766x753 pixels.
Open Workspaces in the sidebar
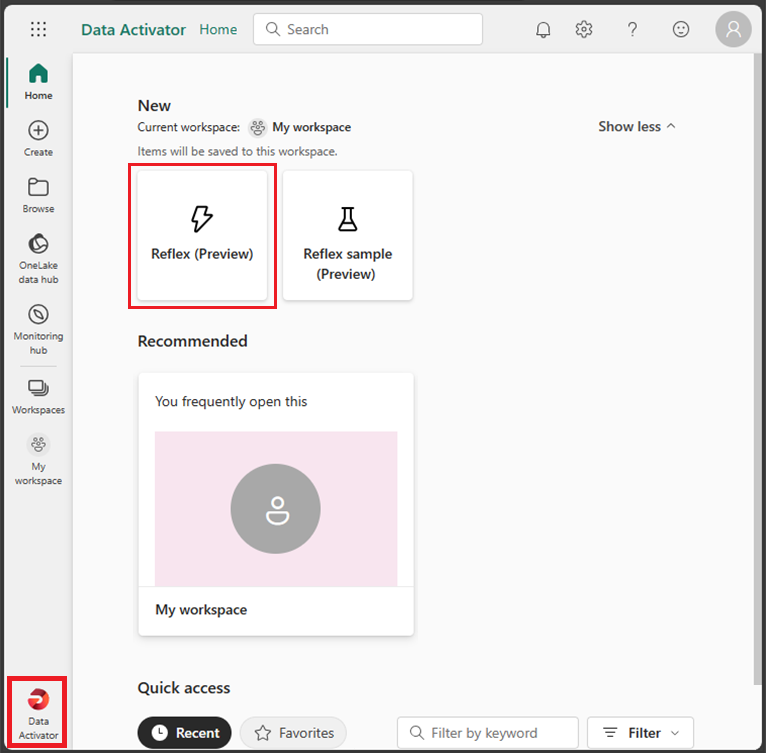coord(38,397)
